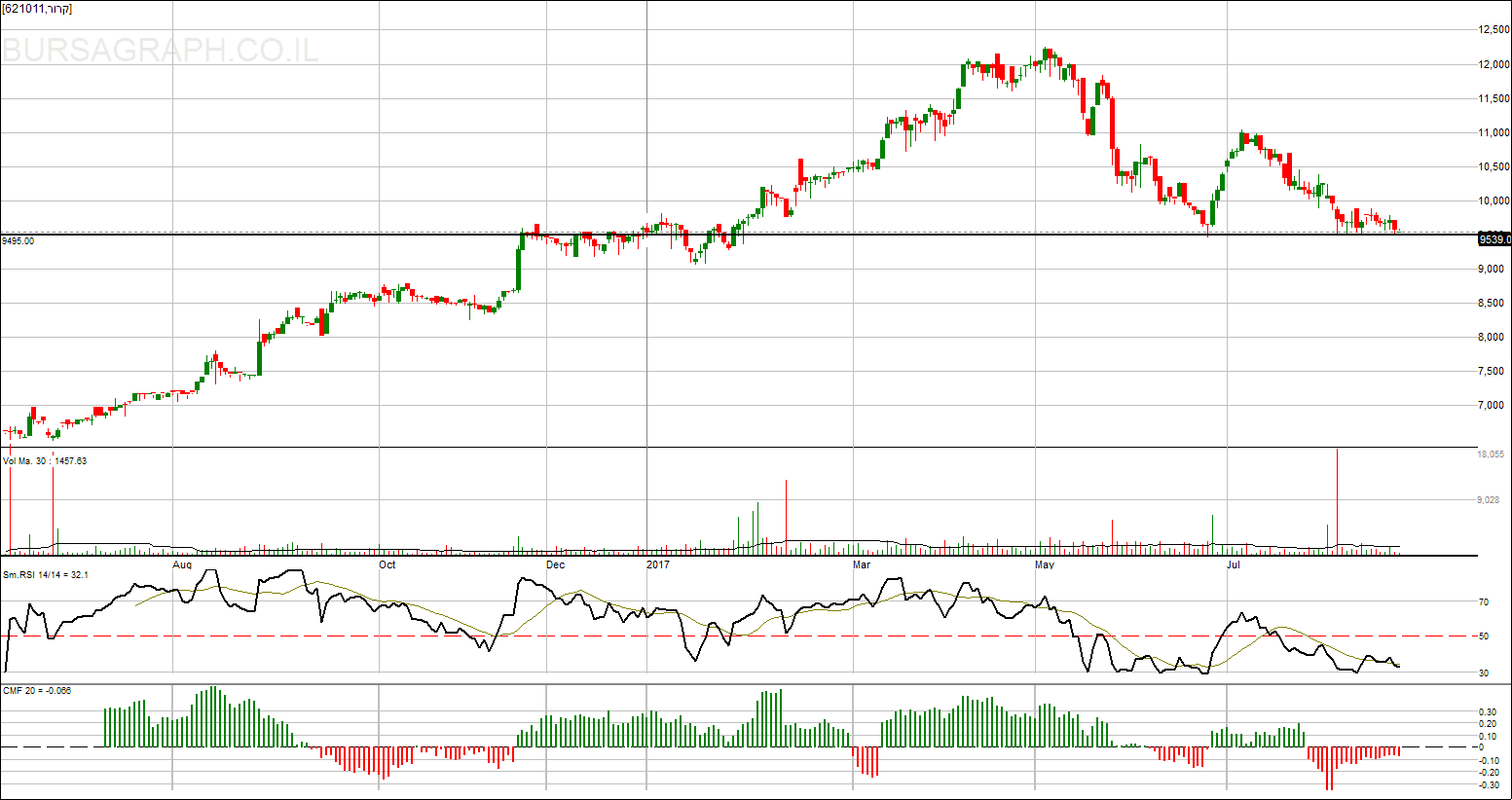Click the 18,055 volume scale value

coord(1492,454)
